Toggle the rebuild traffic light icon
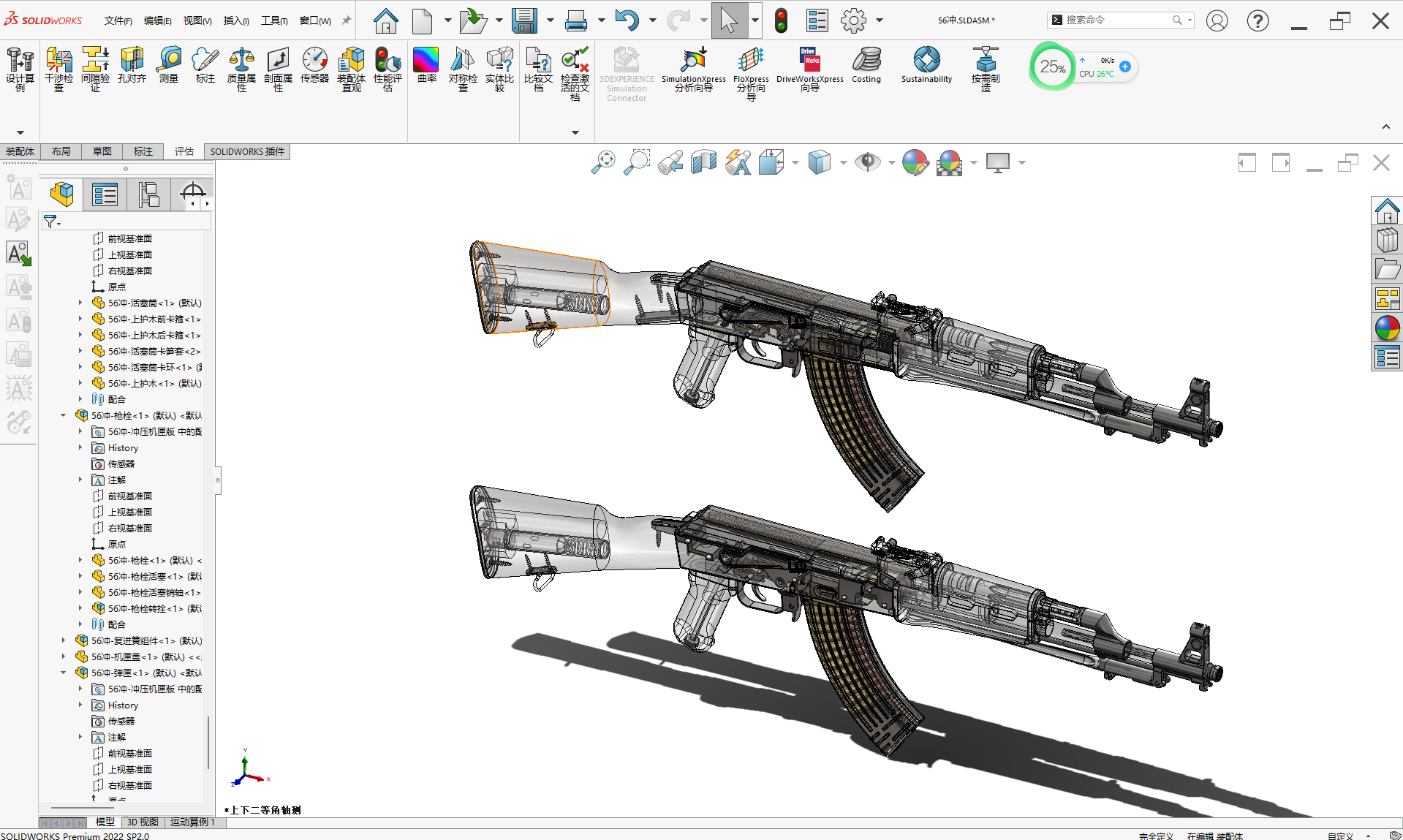1403x840 pixels. (x=781, y=20)
